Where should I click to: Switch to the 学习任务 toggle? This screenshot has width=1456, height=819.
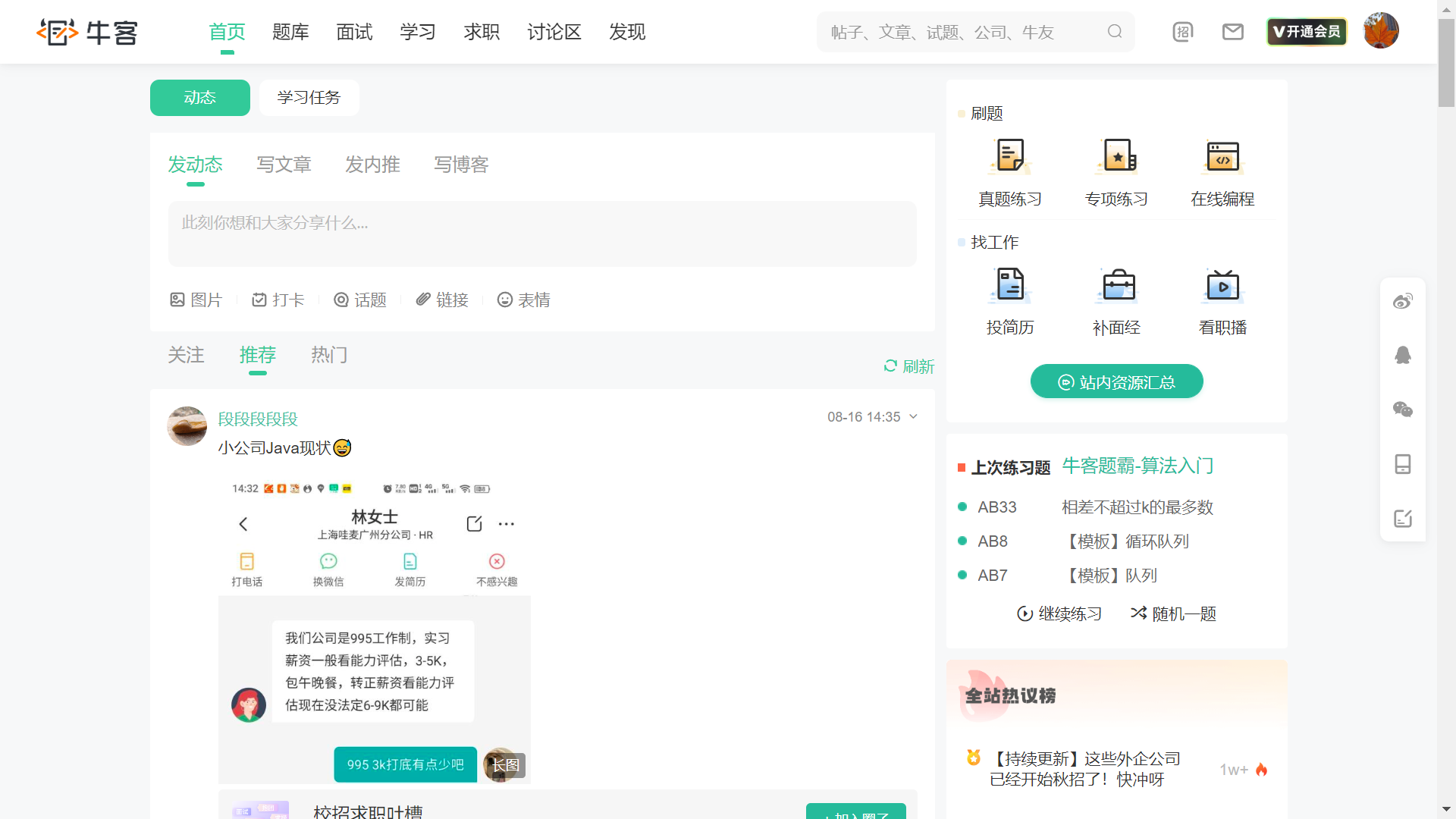pos(309,97)
